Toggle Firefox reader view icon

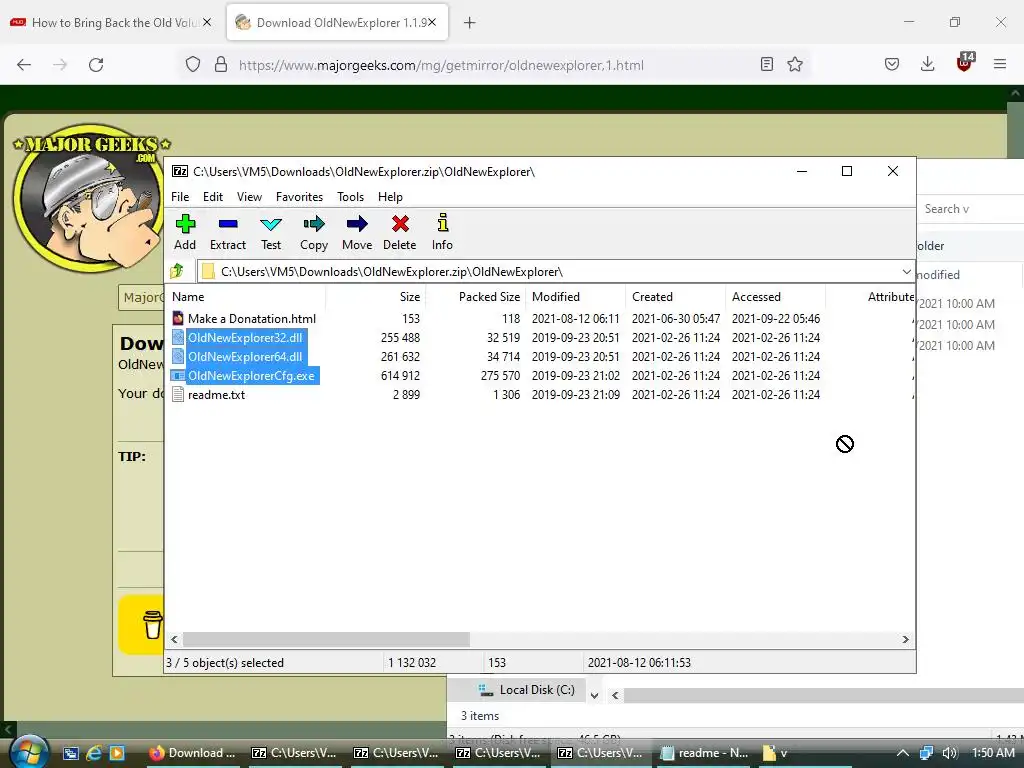[767, 64]
